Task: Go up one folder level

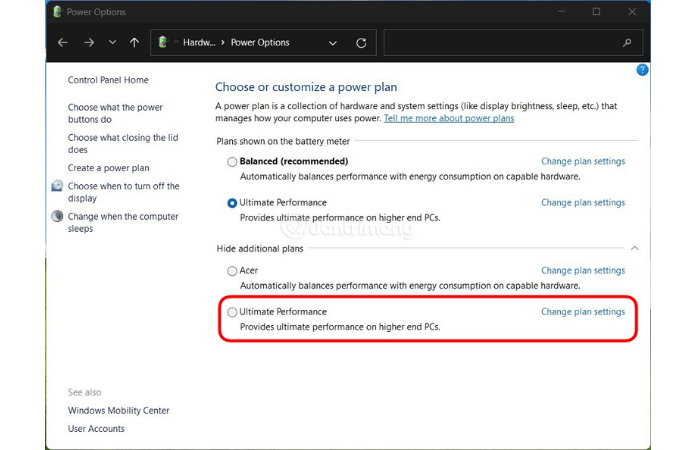Action: [134, 43]
